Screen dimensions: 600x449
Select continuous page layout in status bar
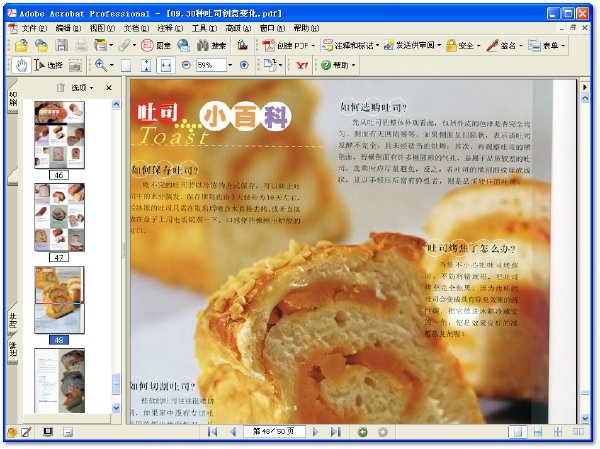538,432
